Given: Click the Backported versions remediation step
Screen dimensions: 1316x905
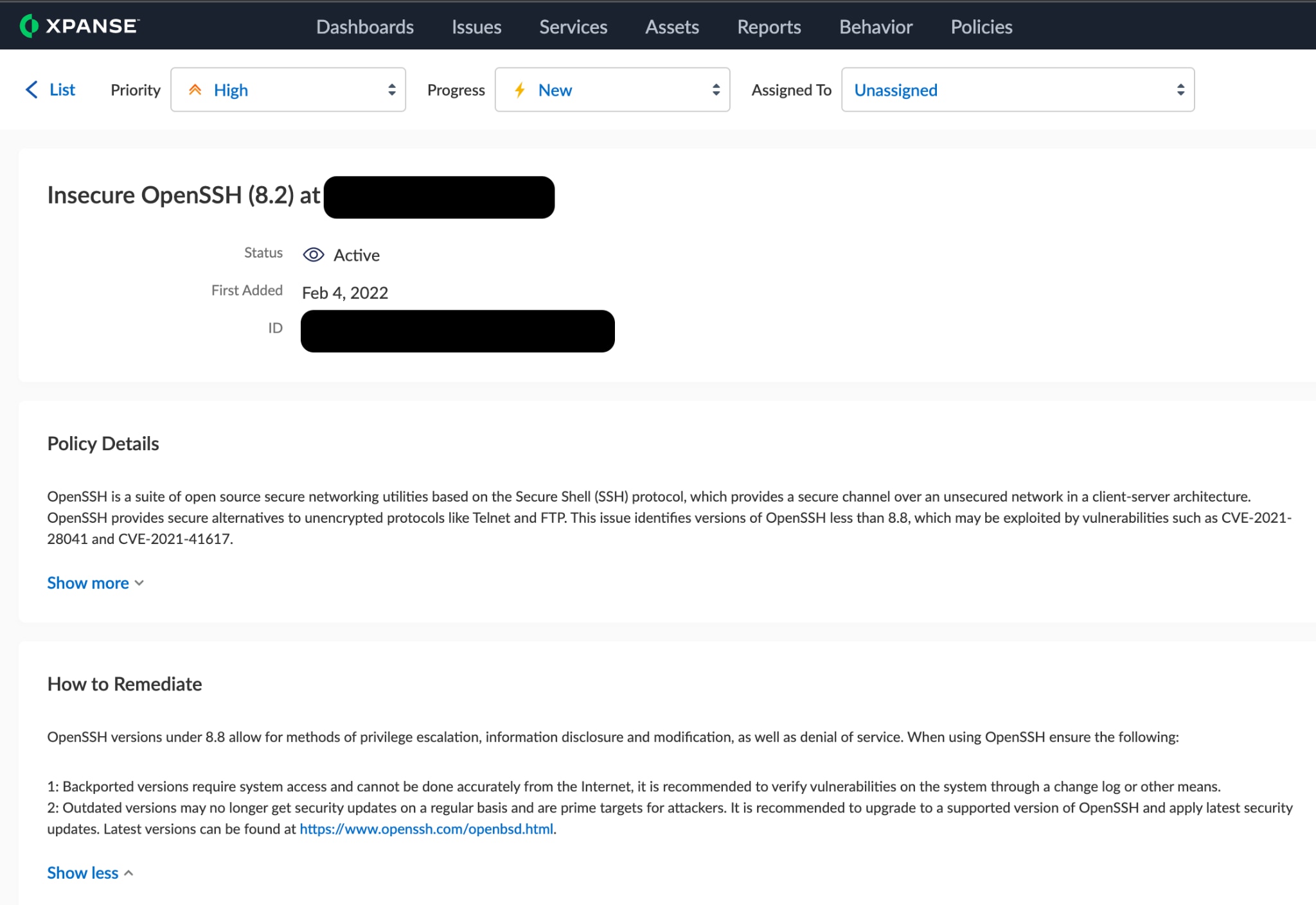Looking at the screenshot, I should pyautogui.click(x=634, y=786).
